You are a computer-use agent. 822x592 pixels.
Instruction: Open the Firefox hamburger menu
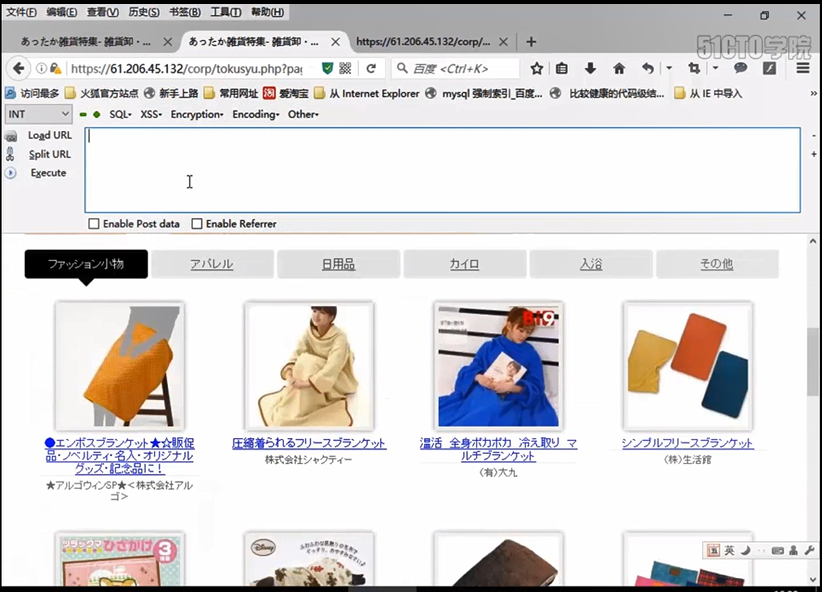802,70
